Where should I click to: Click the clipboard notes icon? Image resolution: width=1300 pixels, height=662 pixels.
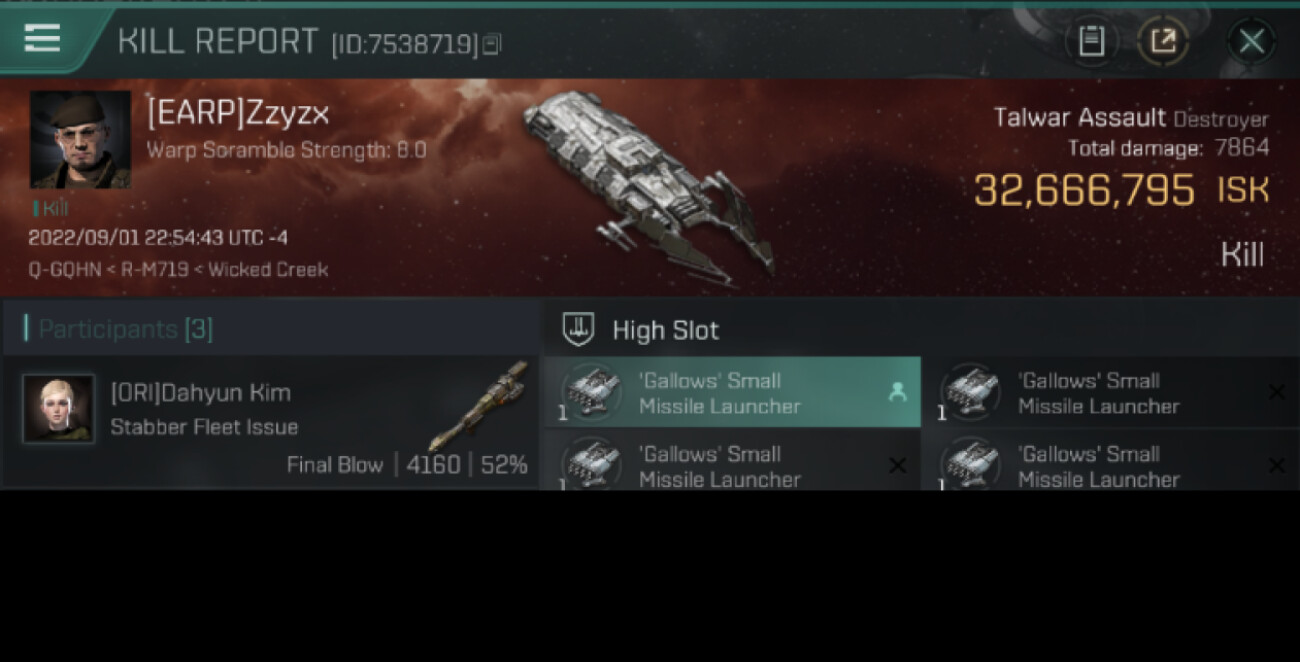tap(1091, 41)
